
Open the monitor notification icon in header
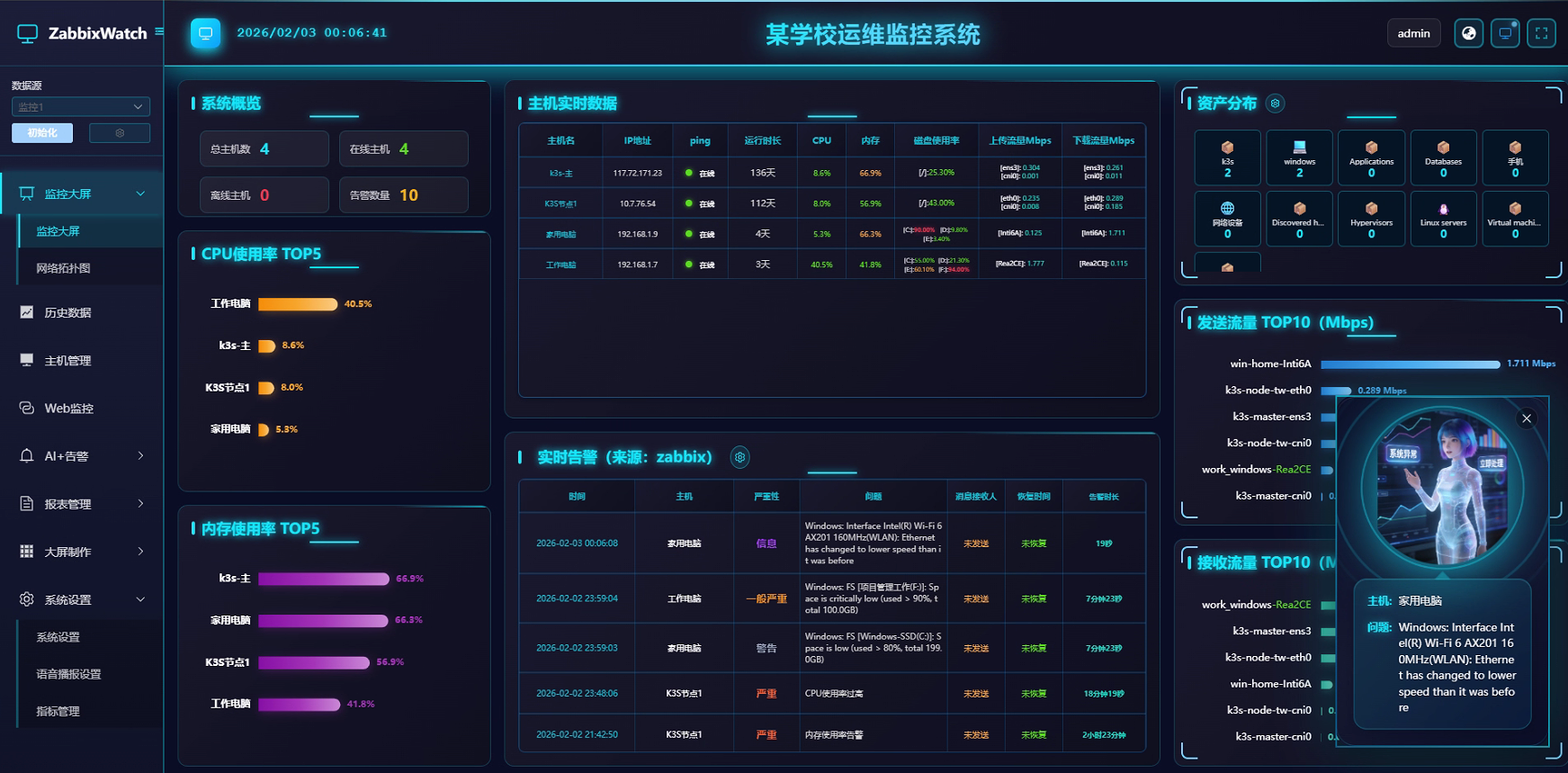1505,33
